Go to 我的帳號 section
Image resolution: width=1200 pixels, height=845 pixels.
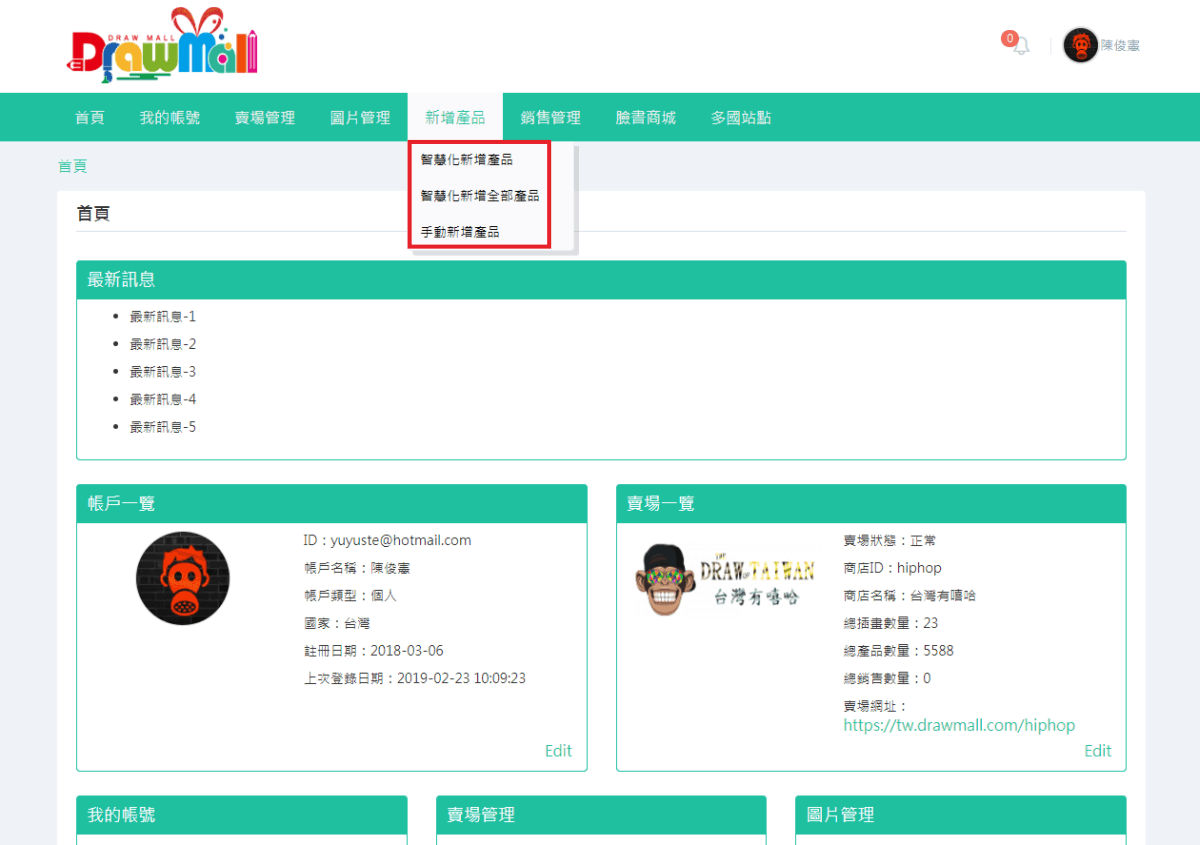tap(170, 117)
